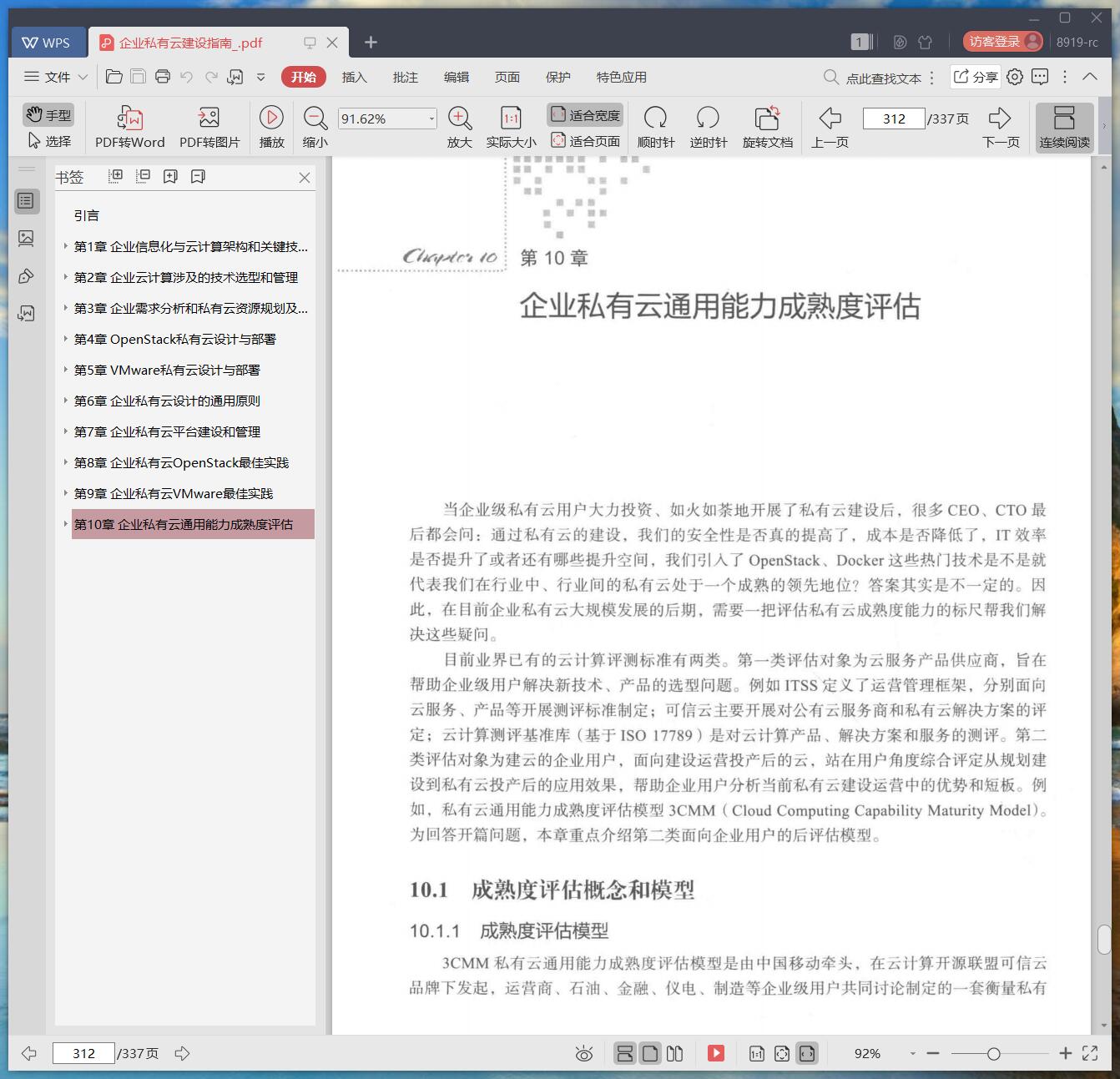Open bookmark 第8章 企业私有云OpenStack最佳实践

[x=181, y=462]
